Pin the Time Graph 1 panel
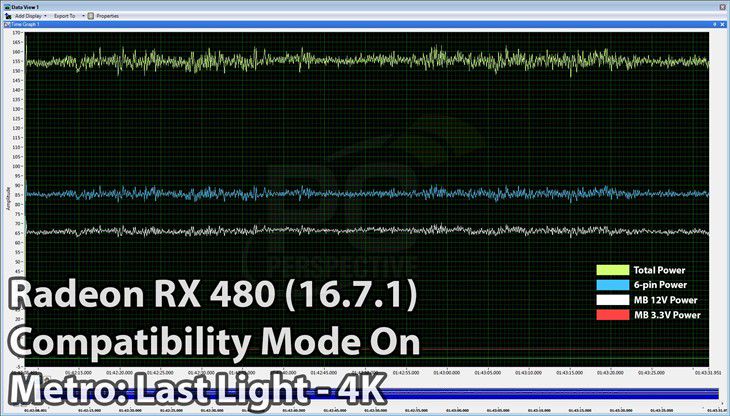Image resolution: width=730 pixels, height=416 pixels. (715, 24)
